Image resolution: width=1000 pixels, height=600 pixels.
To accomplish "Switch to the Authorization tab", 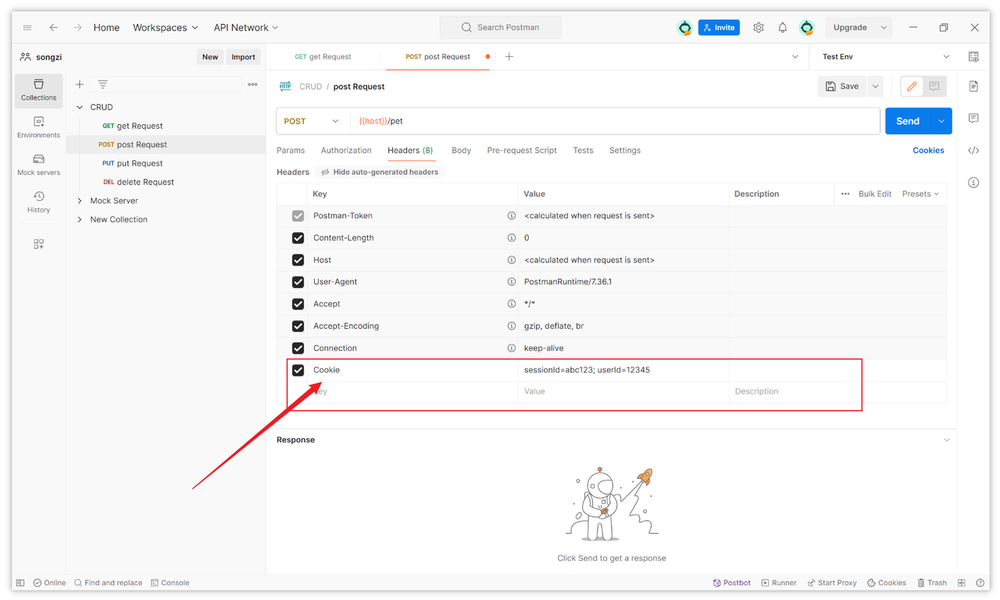I will pos(346,151).
